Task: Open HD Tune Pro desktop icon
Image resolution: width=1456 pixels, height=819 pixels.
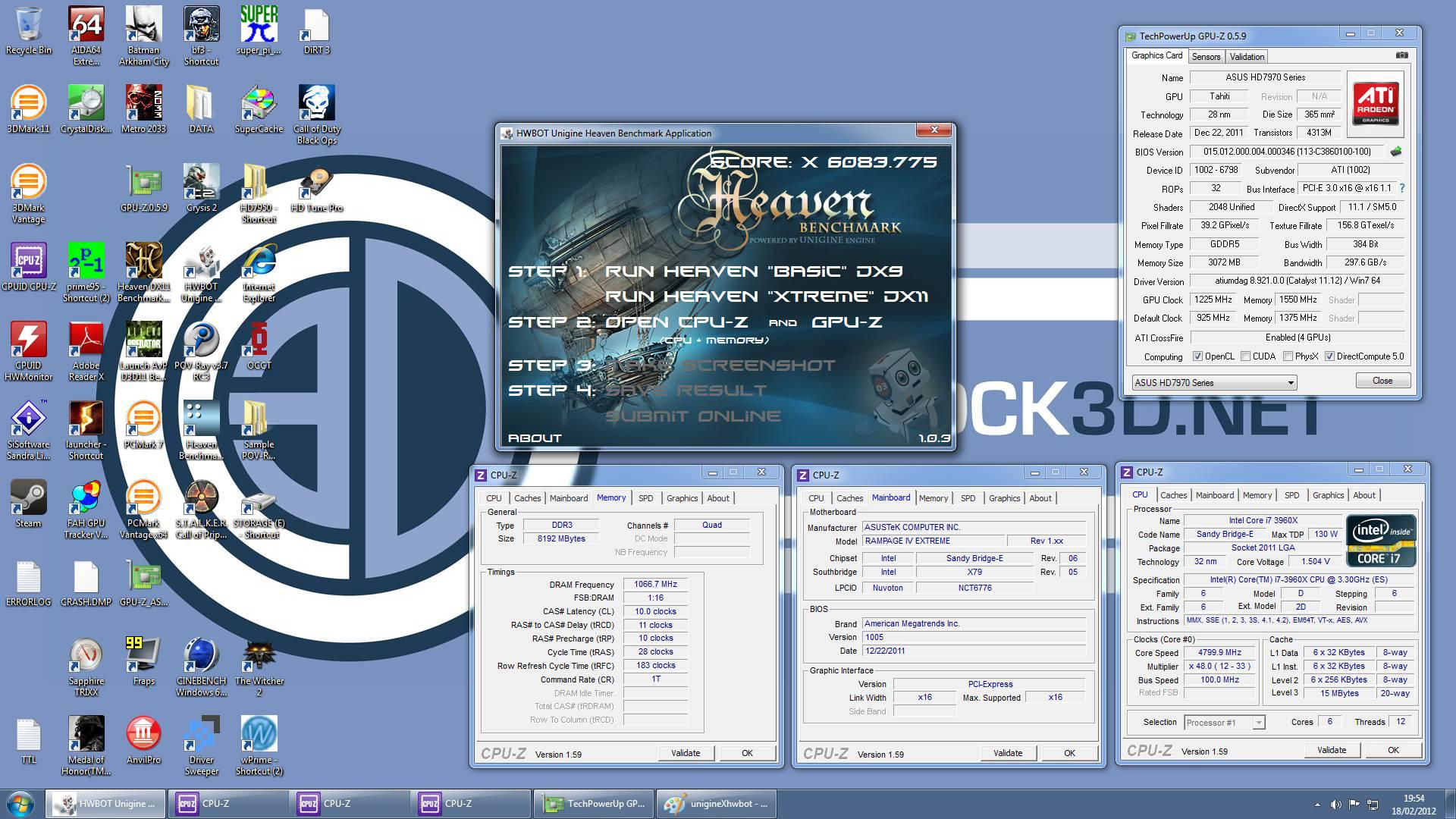Action: tap(316, 188)
